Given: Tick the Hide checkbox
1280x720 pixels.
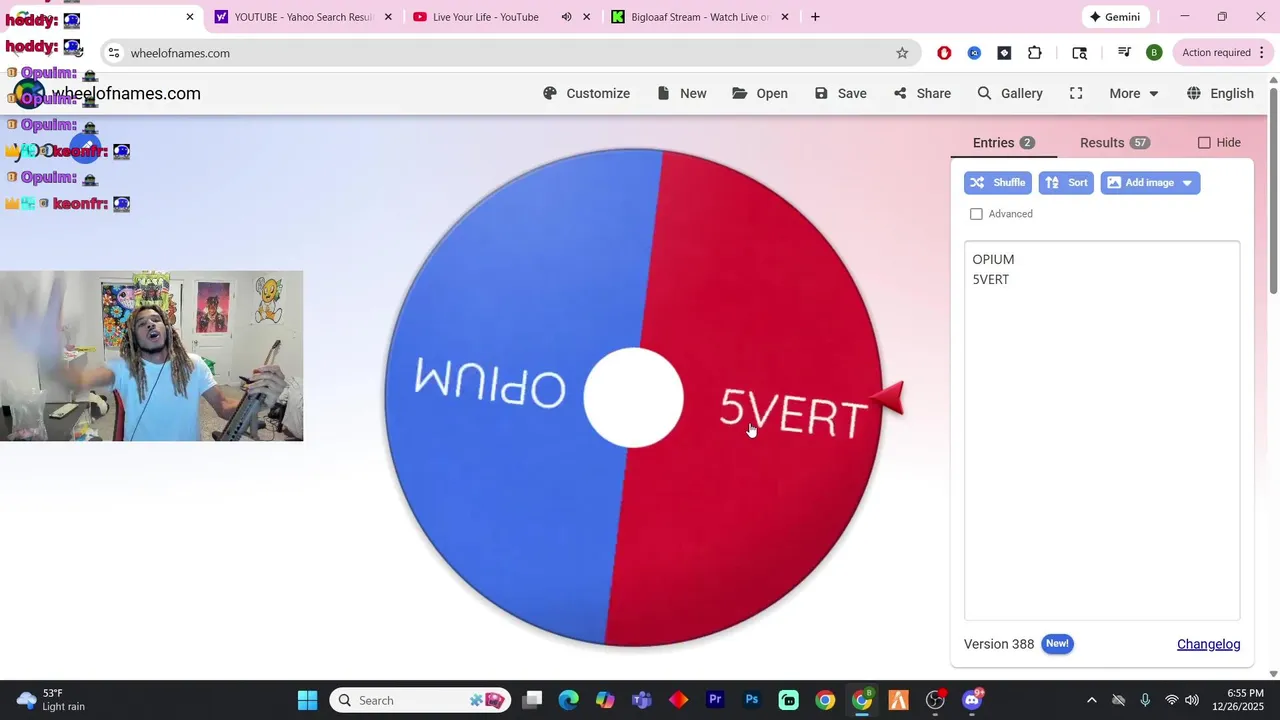Looking at the screenshot, I should pos(1204,143).
